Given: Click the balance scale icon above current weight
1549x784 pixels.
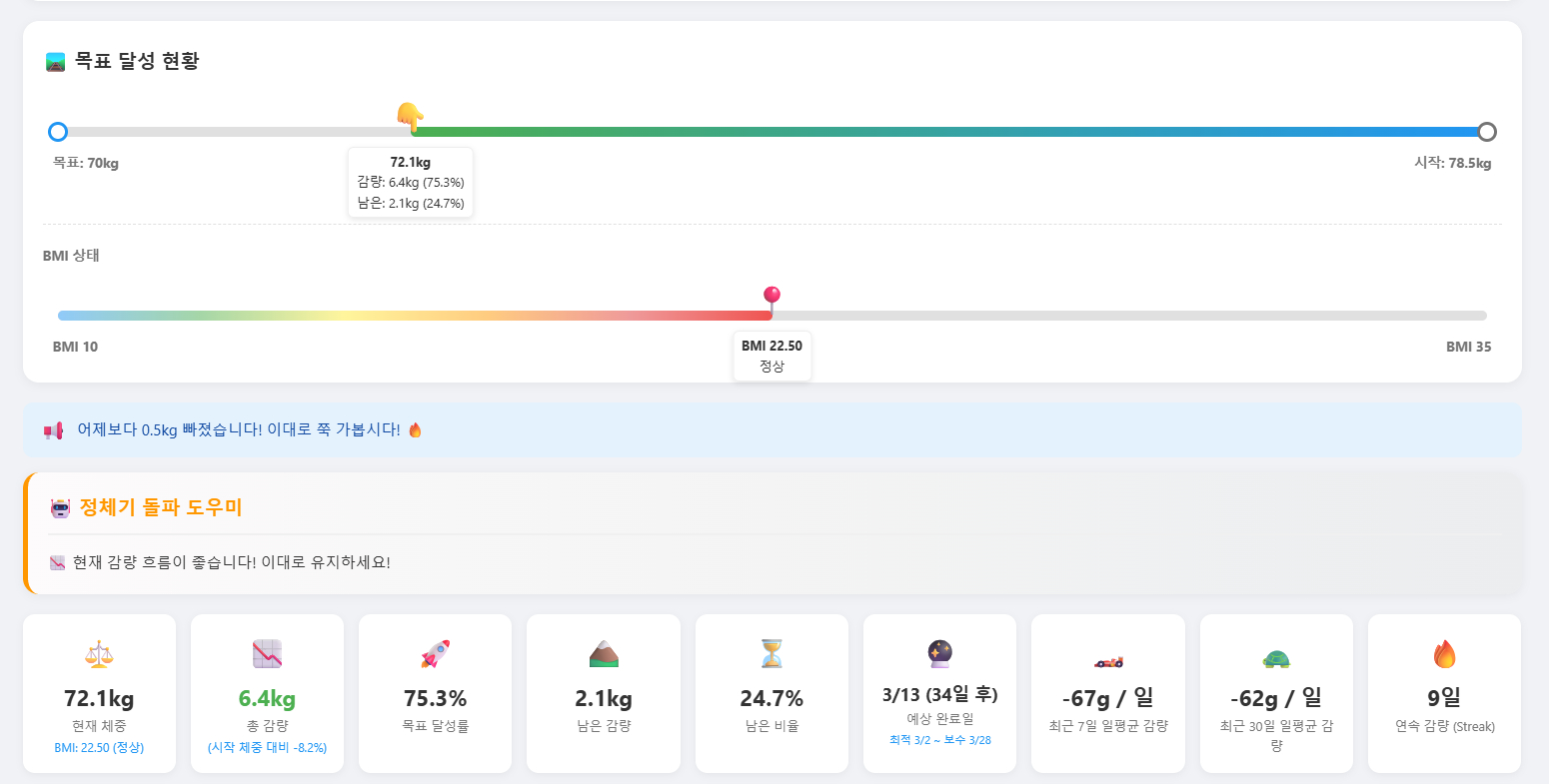Looking at the screenshot, I should (99, 655).
